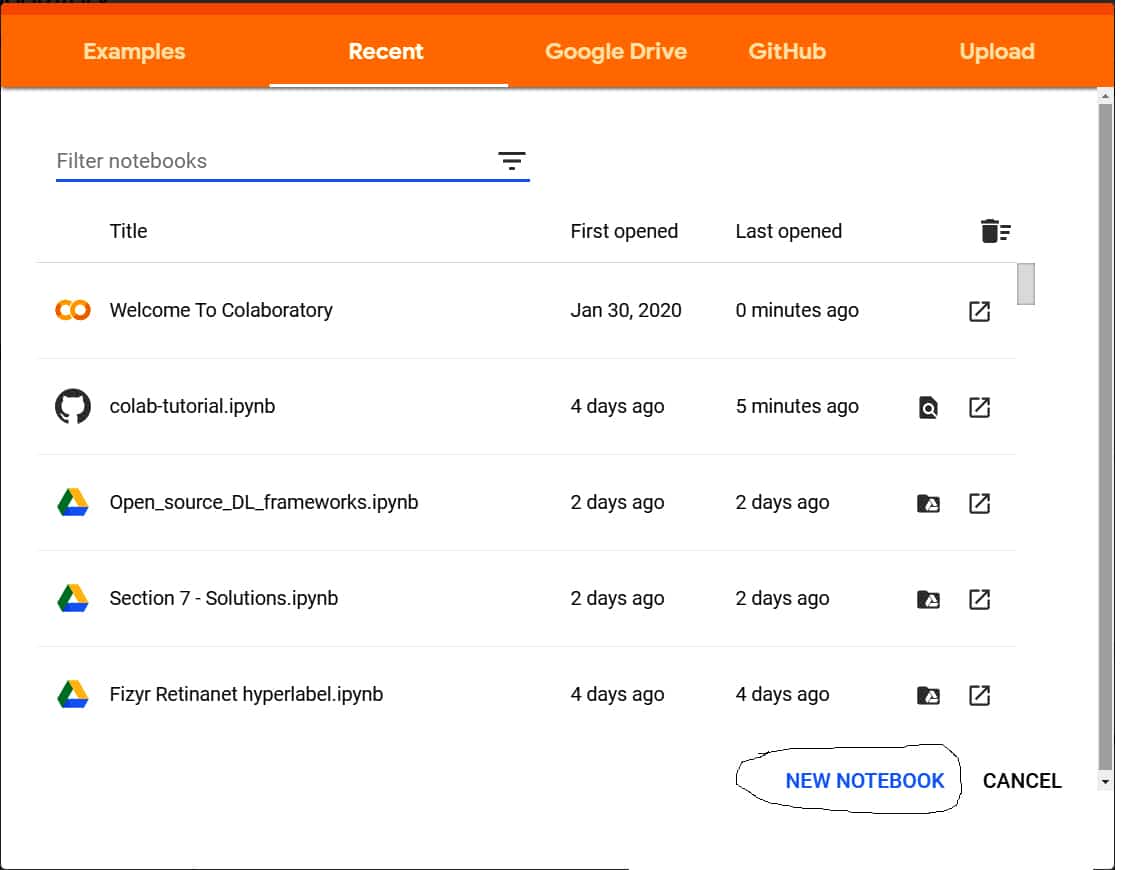Viewport: 1148px width, 870px height.
Task: Open colab-tutorial.ipynb in a new tab icon
Action: (x=979, y=407)
